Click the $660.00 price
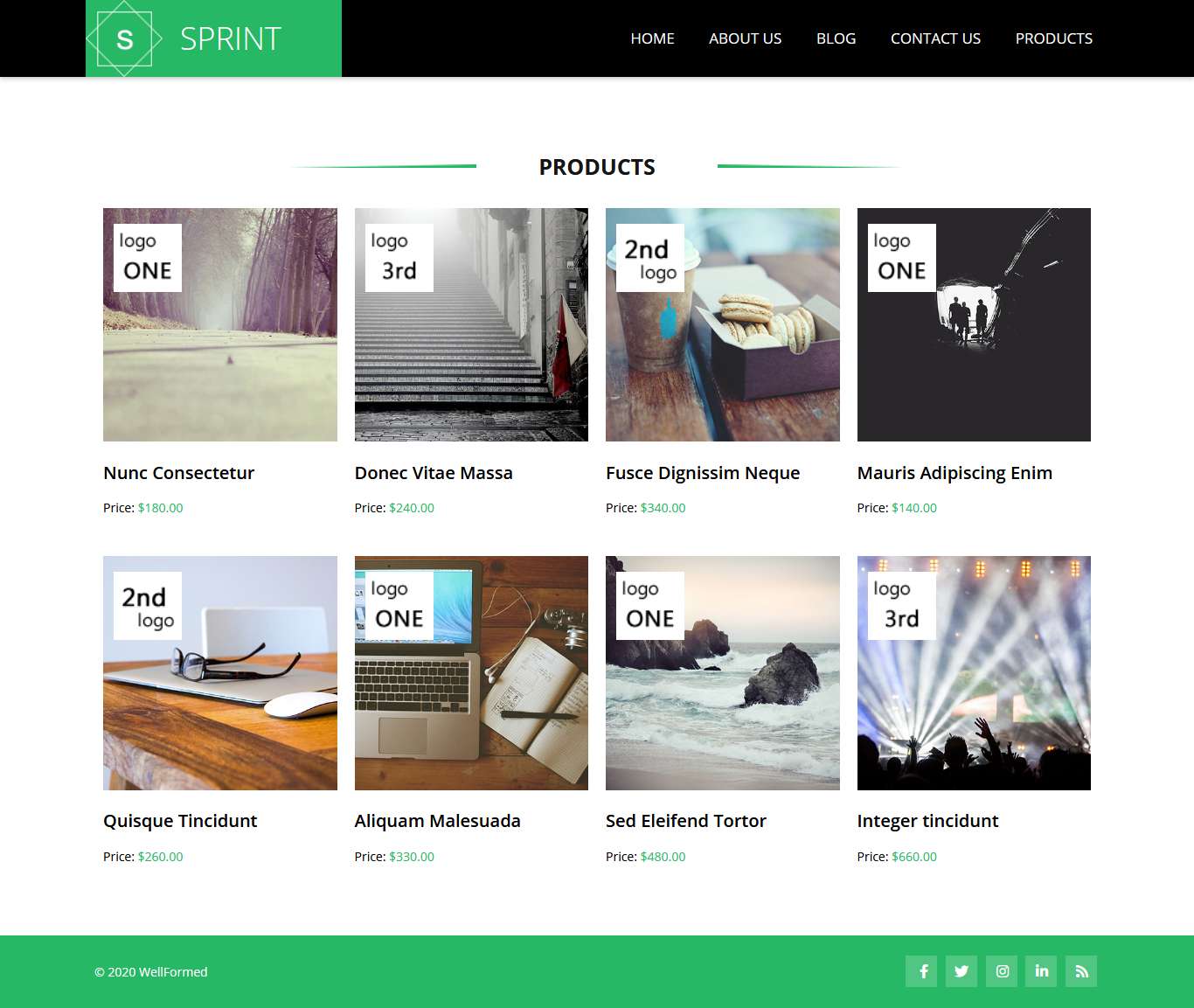Image resolution: width=1194 pixels, height=1008 pixels. point(914,857)
